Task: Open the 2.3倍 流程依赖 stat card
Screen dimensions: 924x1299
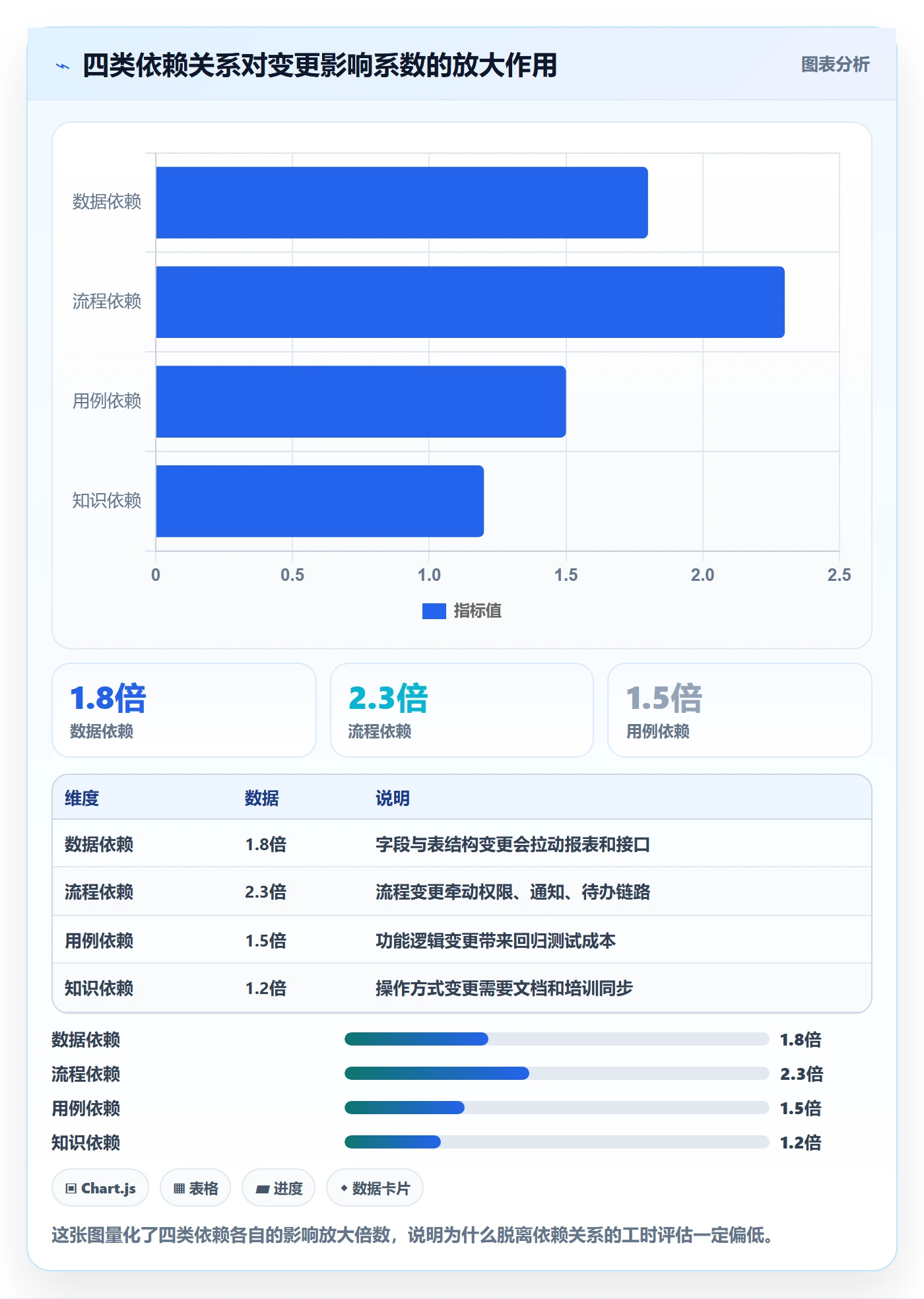Action: coord(462,710)
